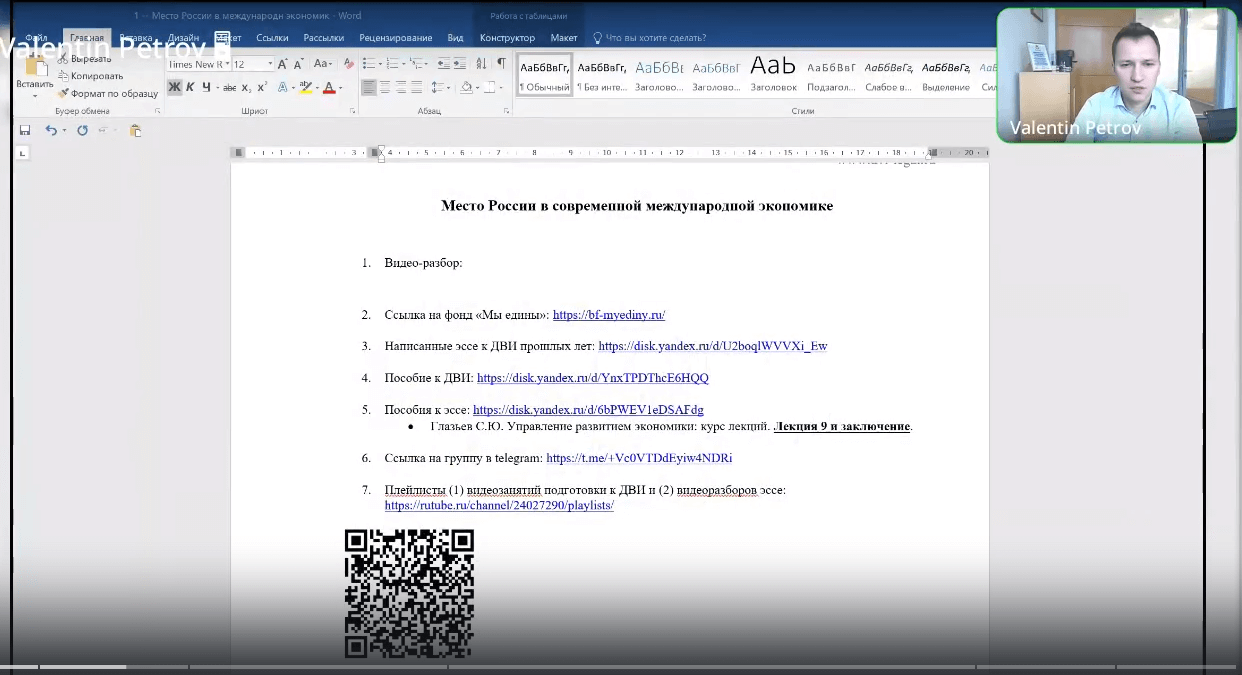Toggle underline Ч formatting
This screenshot has width=1242, height=675.
pos(206,88)
